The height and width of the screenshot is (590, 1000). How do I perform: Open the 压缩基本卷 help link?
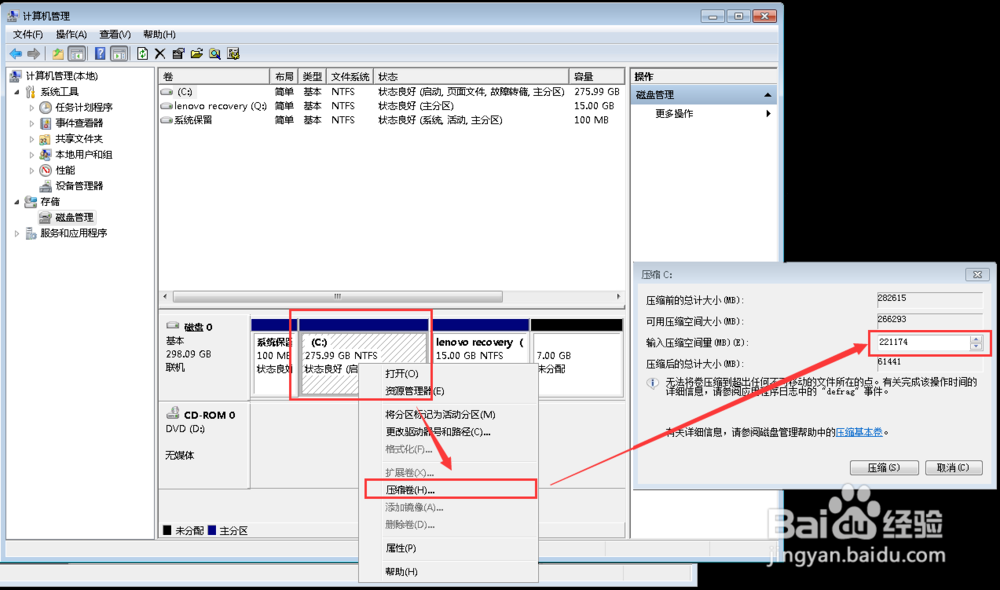coord(859,432)
